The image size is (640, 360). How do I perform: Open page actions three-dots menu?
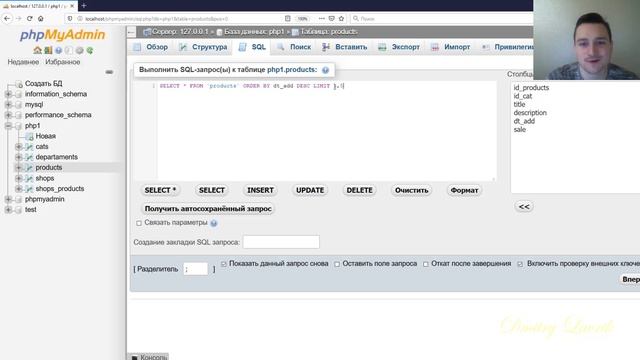click(x=322, y=18)
